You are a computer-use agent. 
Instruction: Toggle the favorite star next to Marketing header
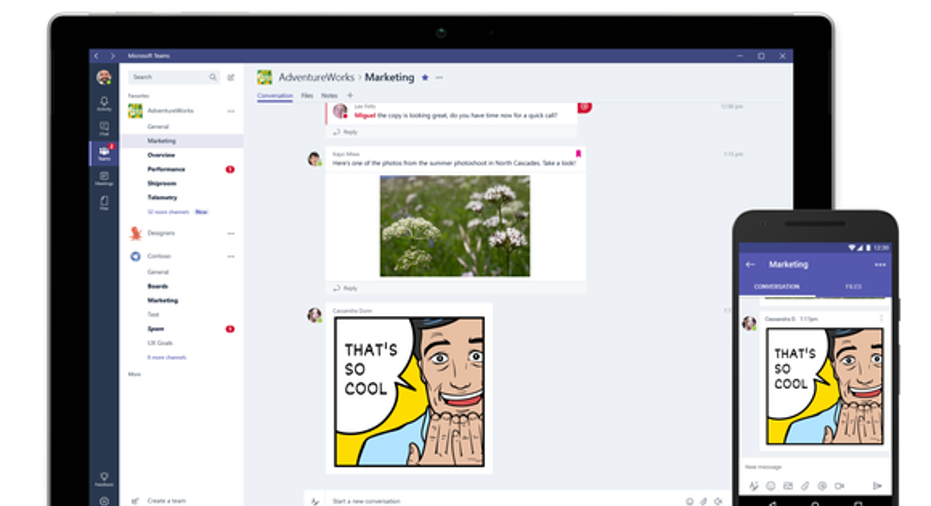(x=425, y=77)
